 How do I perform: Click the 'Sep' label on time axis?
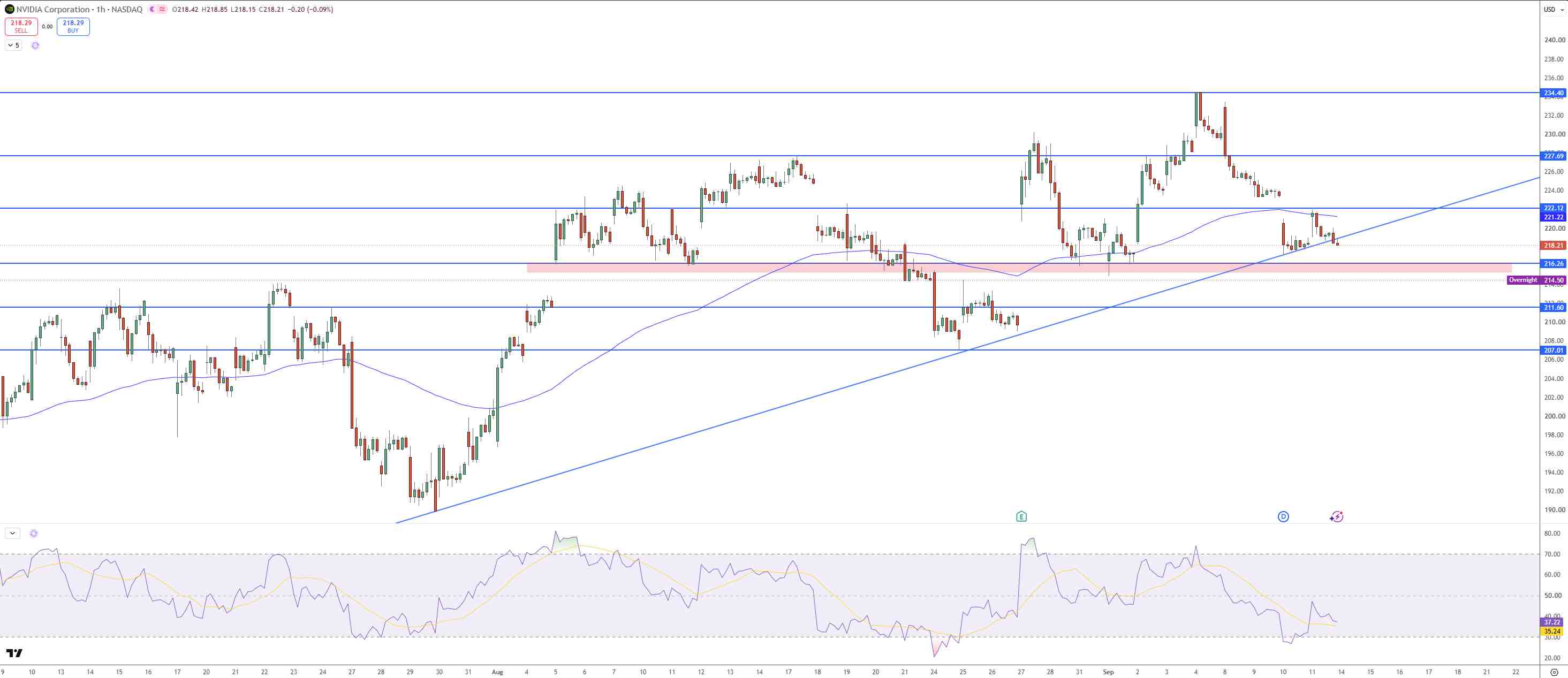[1109, 672]
